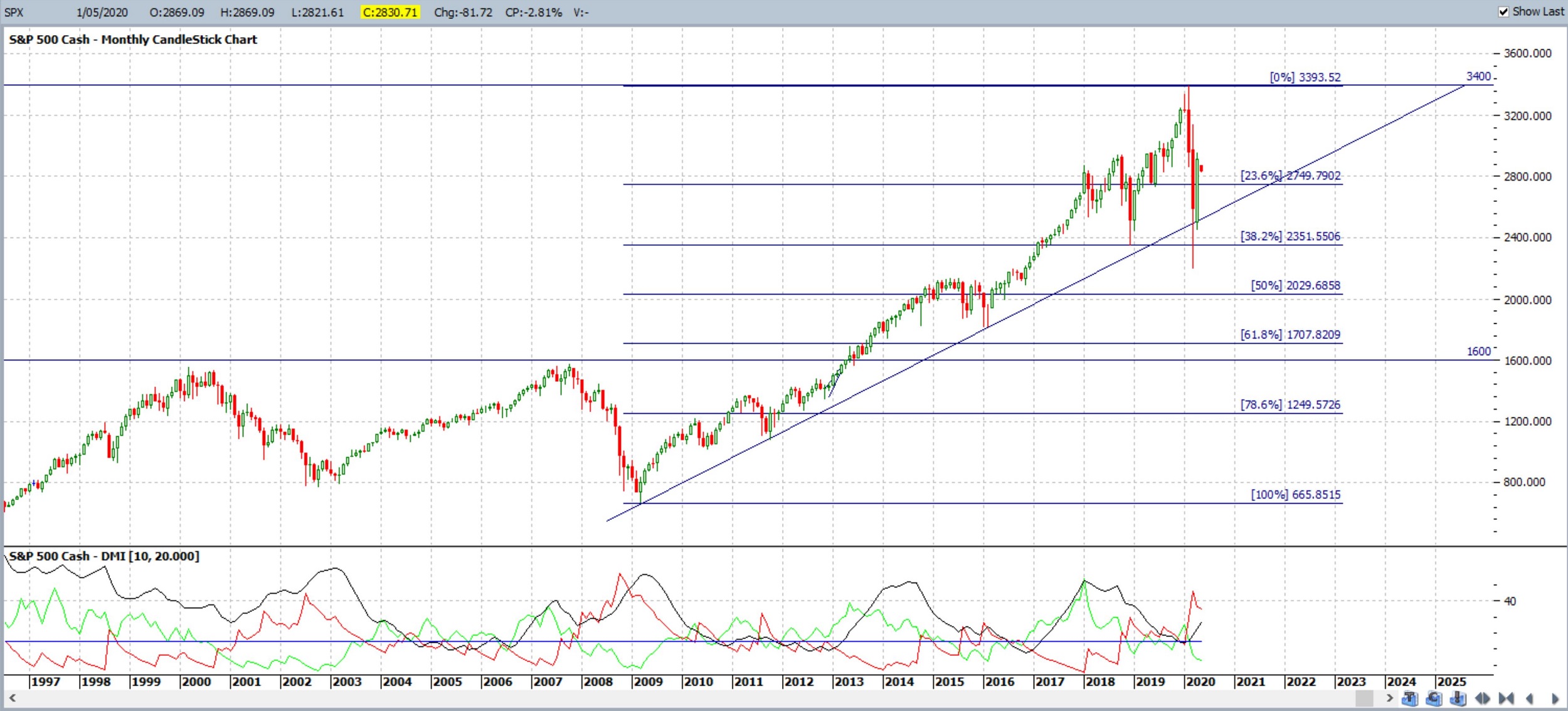The image size is (1568, 711).
Task: Click the open value O:2869.09
Action: (x=177, y=13)
